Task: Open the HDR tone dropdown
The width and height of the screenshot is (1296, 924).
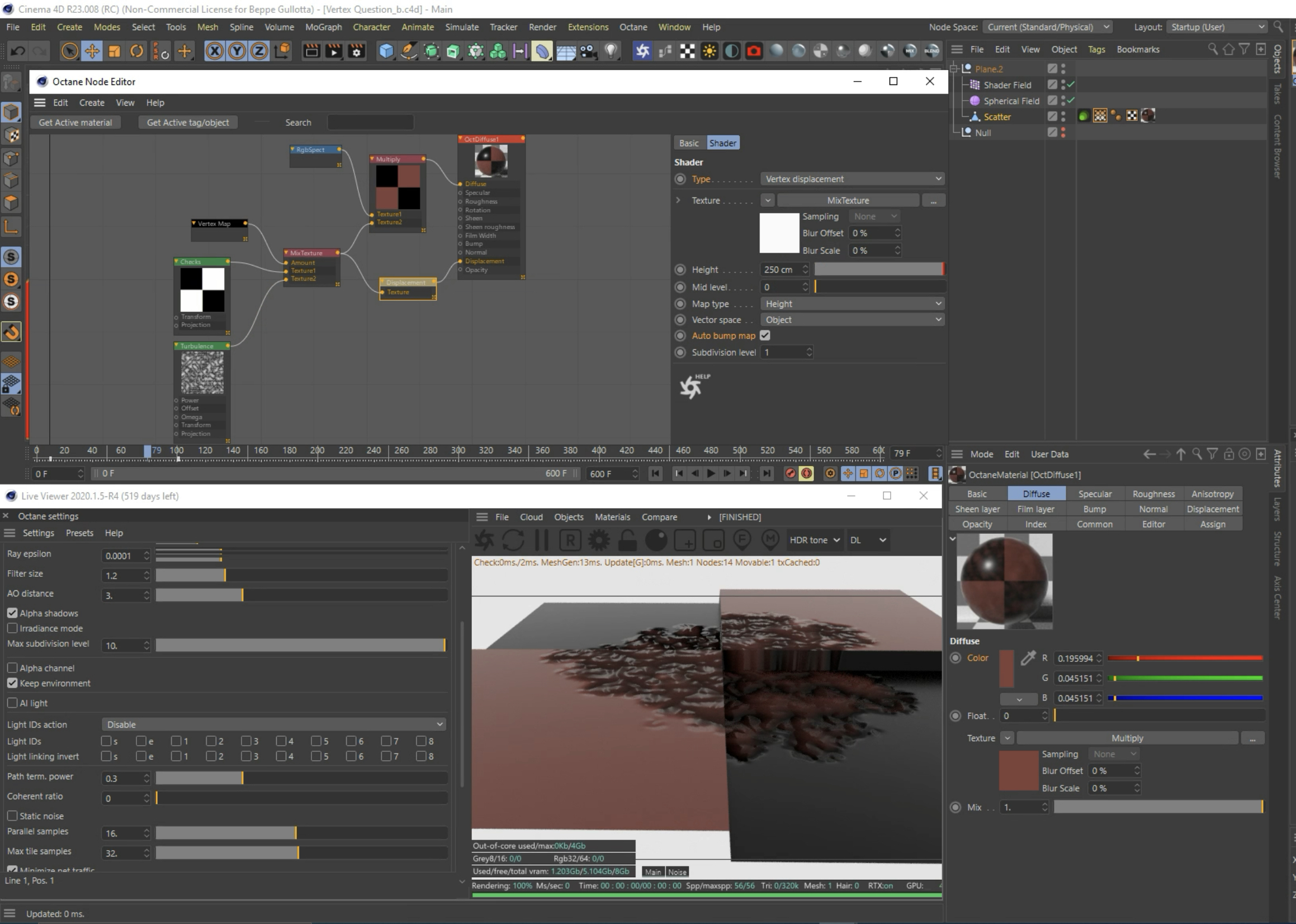Action: (814, 540)
